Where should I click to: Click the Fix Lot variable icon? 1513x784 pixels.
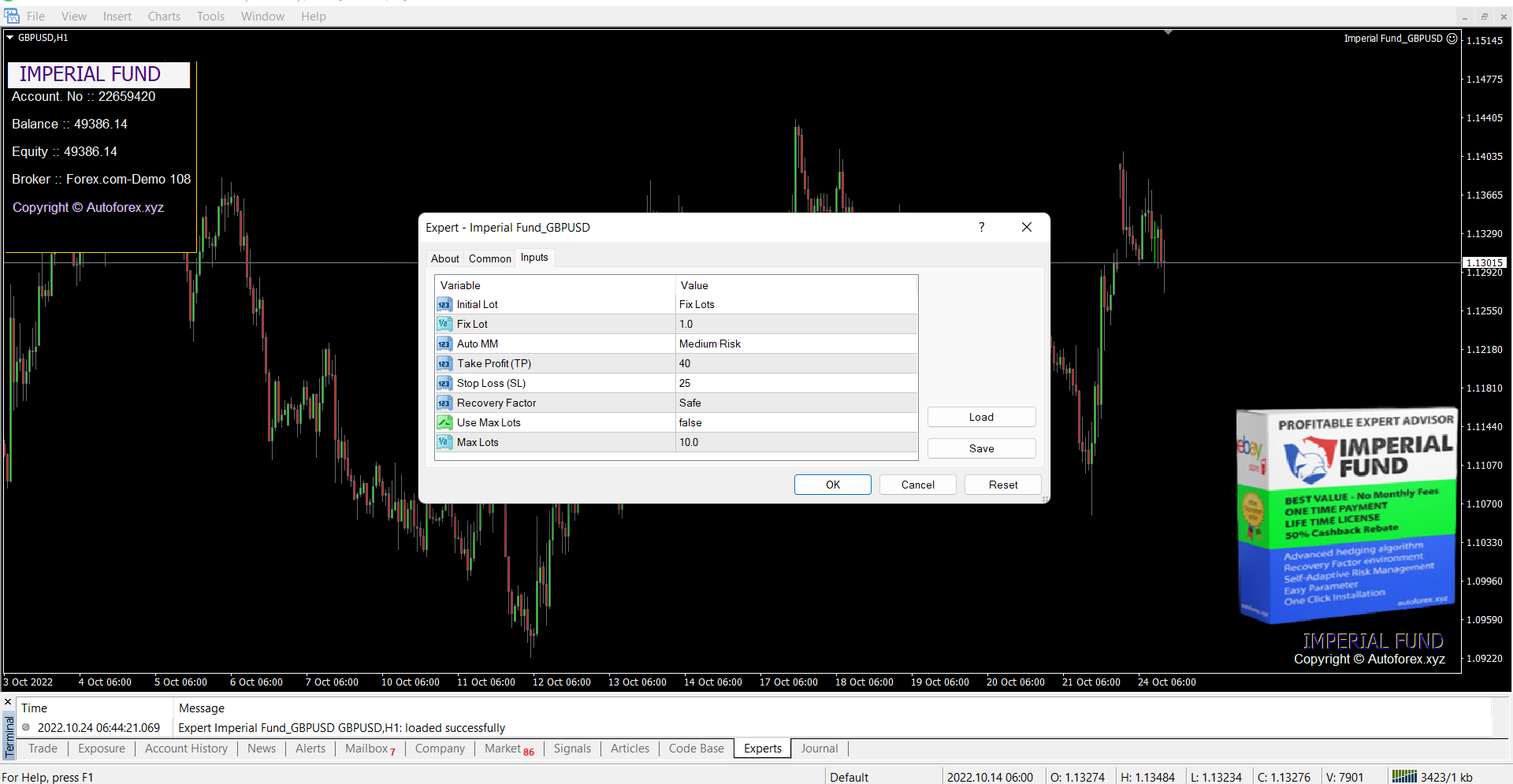coord(444,324)
